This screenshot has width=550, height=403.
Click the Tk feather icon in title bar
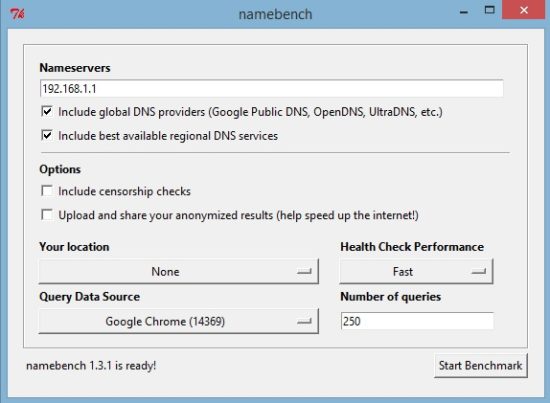pyautogui.click(x=17, y=14)
